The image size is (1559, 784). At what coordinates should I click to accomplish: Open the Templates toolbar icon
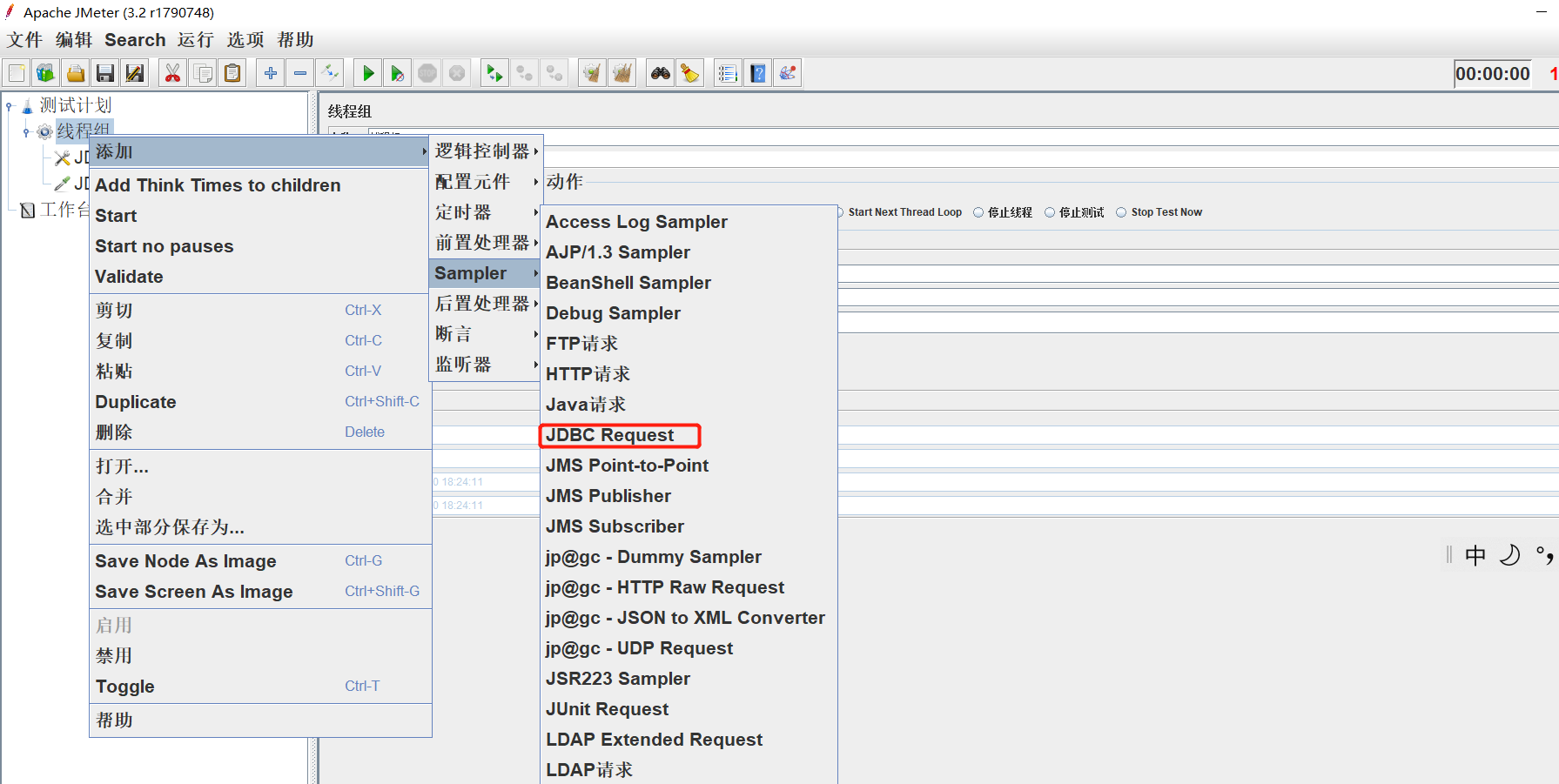[x=46, y=73]
